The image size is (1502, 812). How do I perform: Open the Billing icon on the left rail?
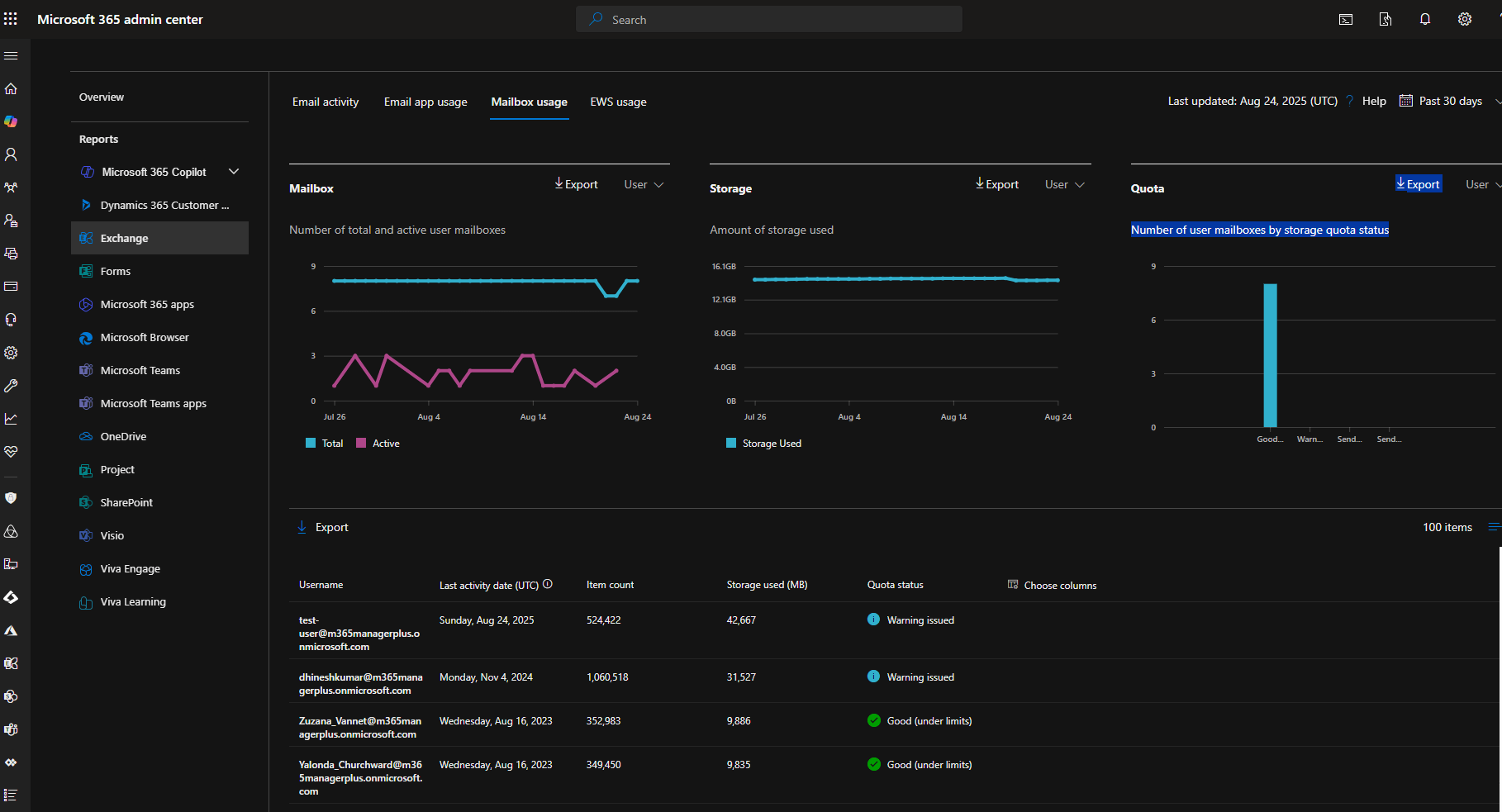point(12,286)
